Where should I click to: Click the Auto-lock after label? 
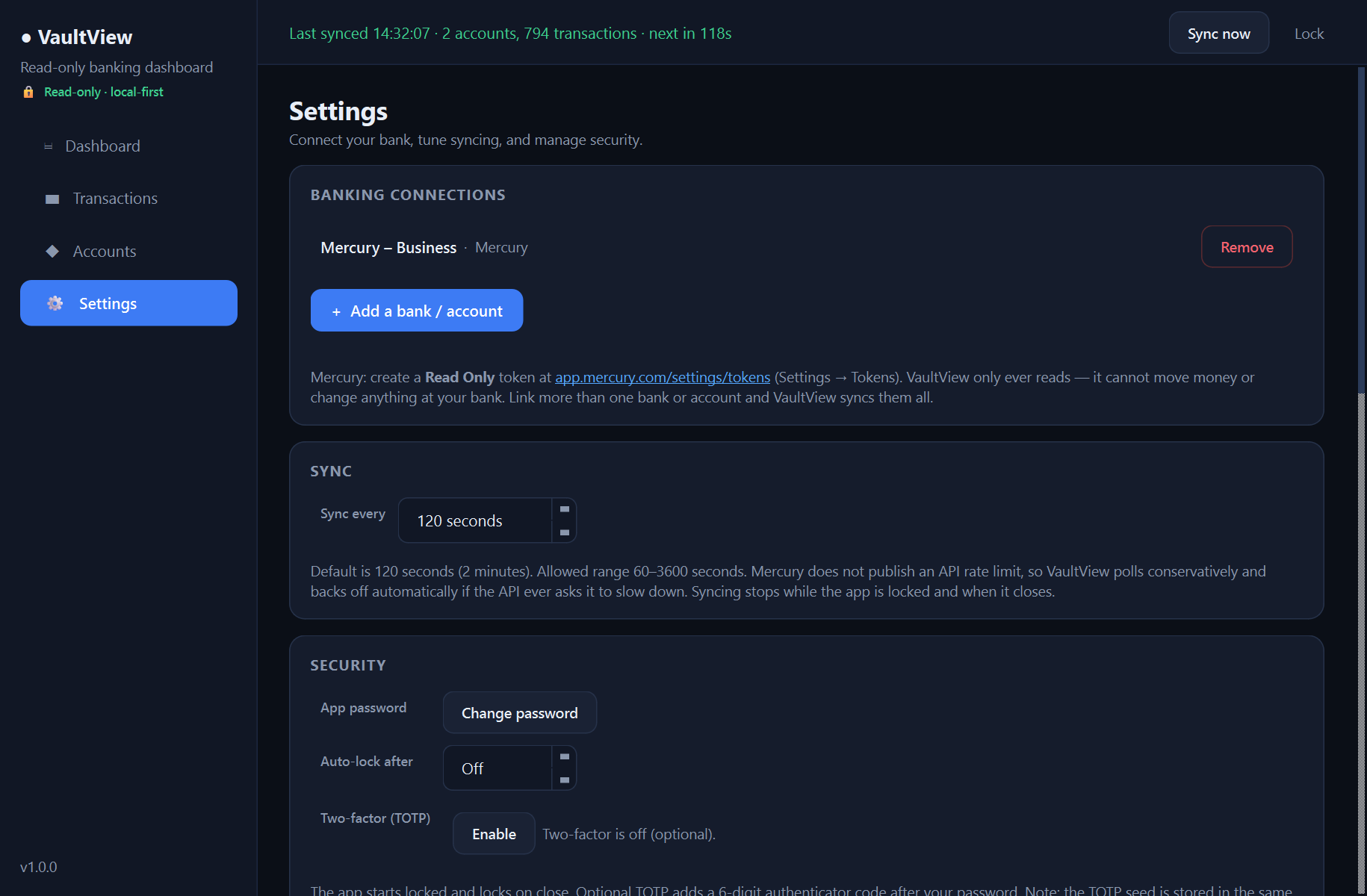(367, 762)
